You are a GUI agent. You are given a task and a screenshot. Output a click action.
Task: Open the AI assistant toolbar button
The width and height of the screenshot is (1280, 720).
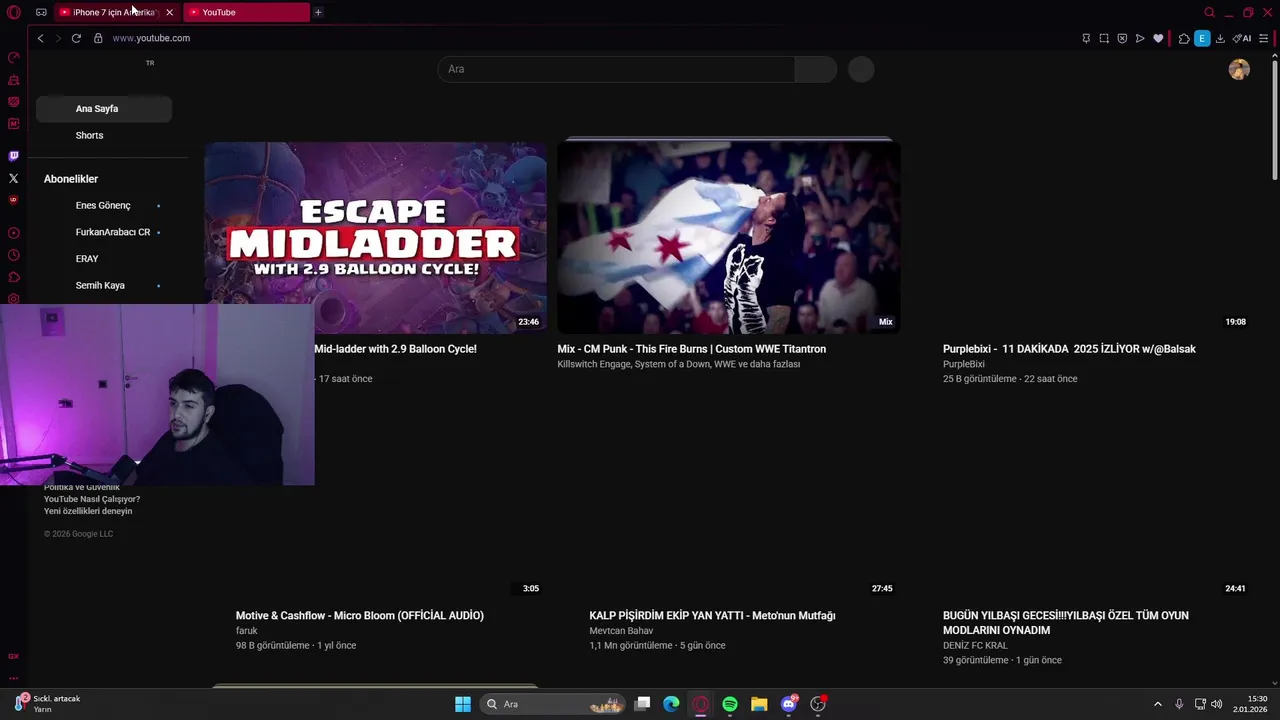(x=1242, y=38)
